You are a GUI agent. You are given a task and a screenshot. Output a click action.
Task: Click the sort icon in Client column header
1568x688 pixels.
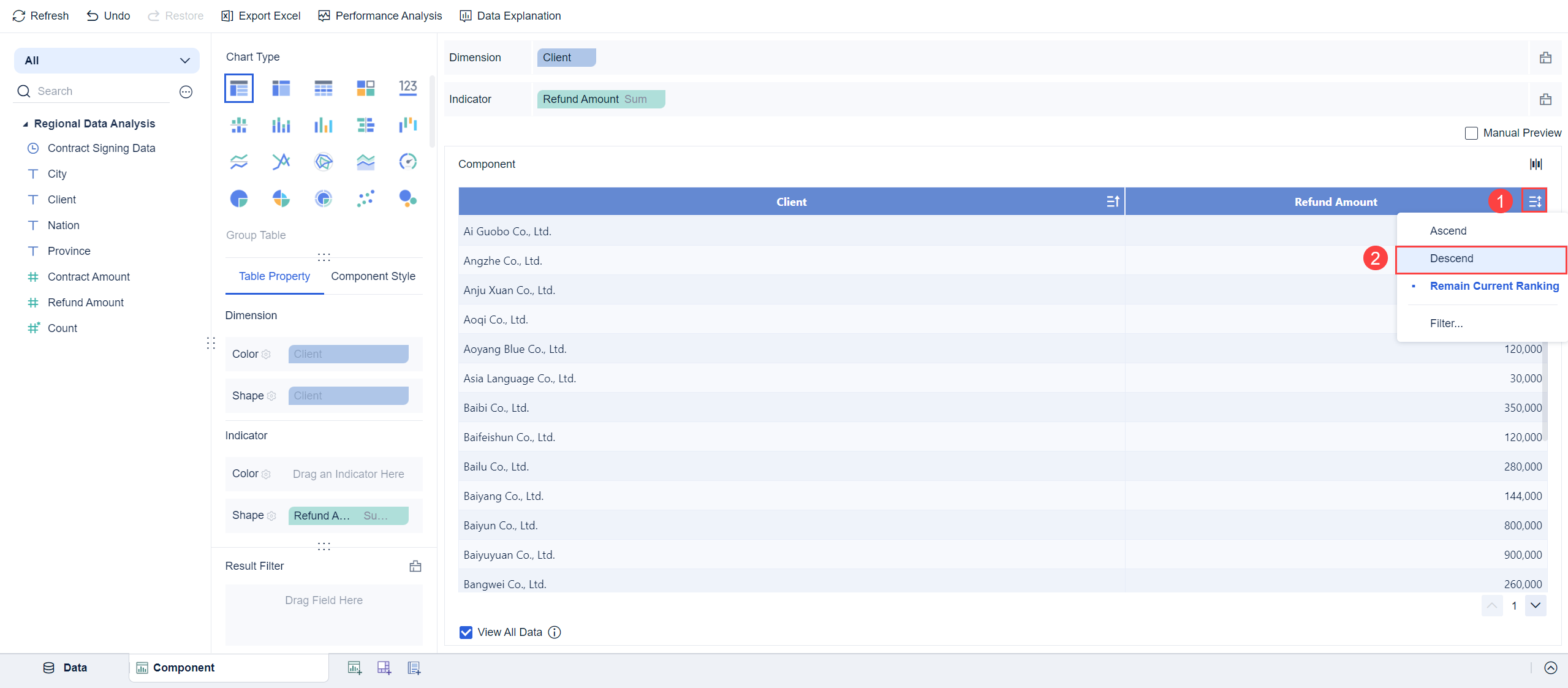1113,202
